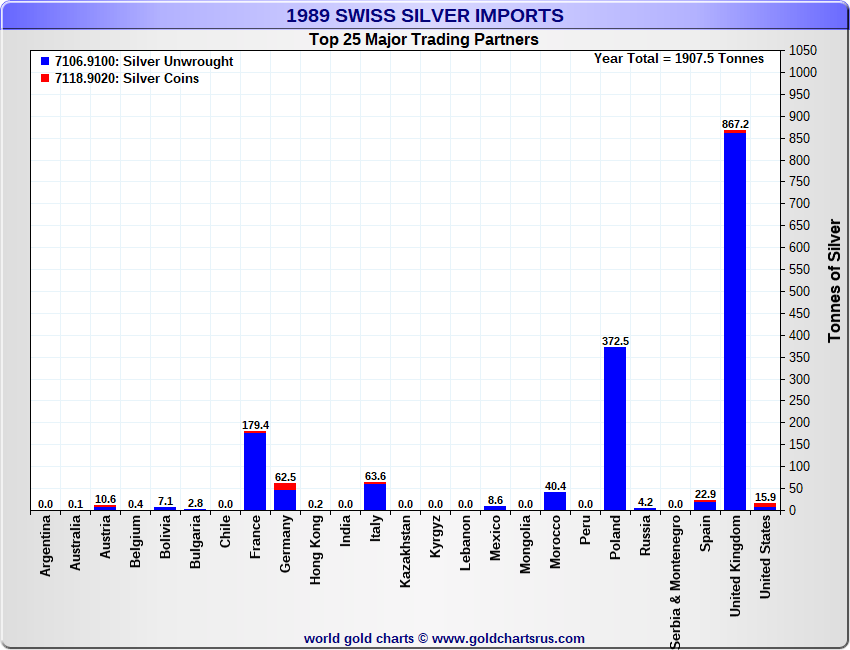This screenshot has height=650, width=850.
Task: Click the 10.6 value label
Action: (105, 499)
